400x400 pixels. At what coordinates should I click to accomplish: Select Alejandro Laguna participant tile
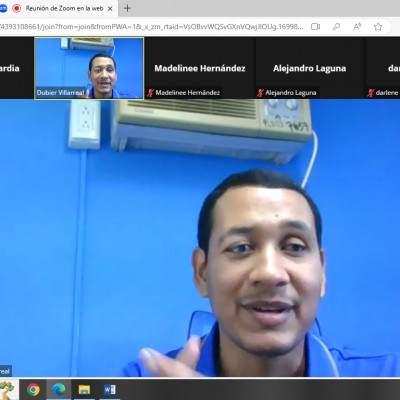(x=310, y=68)
